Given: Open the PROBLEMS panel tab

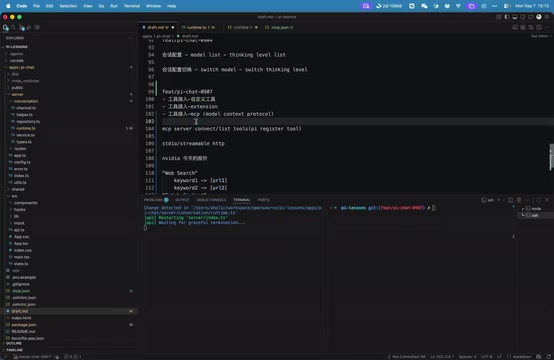Looking at the screenshot, I should pyautogui.click(x=156, y=200).
